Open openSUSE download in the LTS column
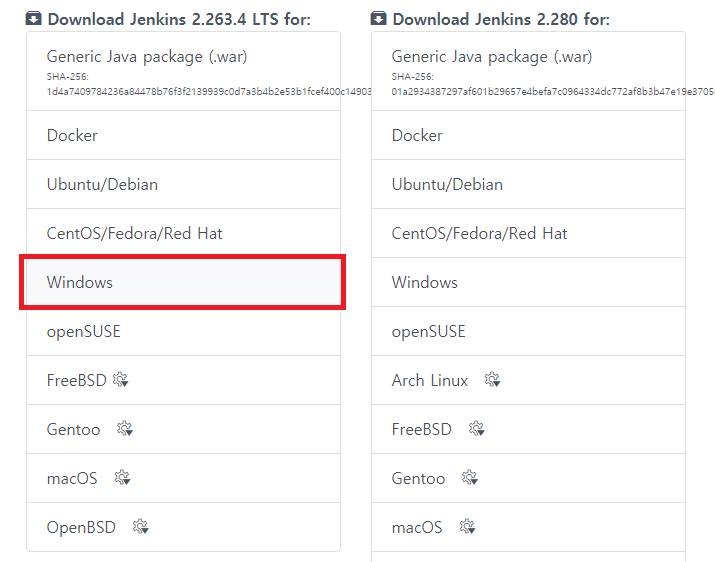715x562 pixels. click(183, 331)
